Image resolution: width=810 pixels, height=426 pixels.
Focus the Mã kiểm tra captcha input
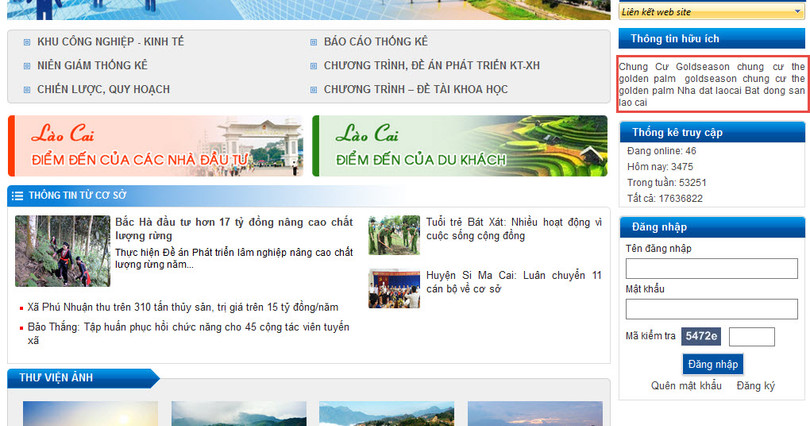[751, 337]
